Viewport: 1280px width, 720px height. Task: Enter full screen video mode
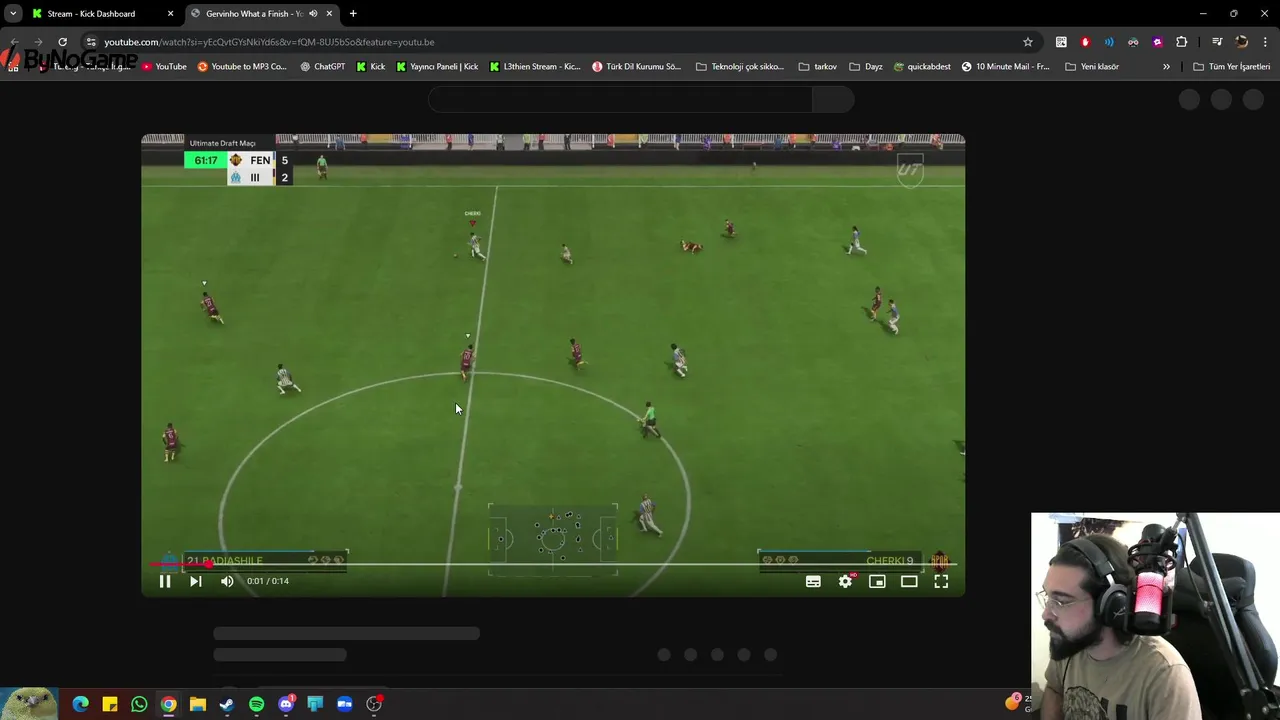[941, 581]
